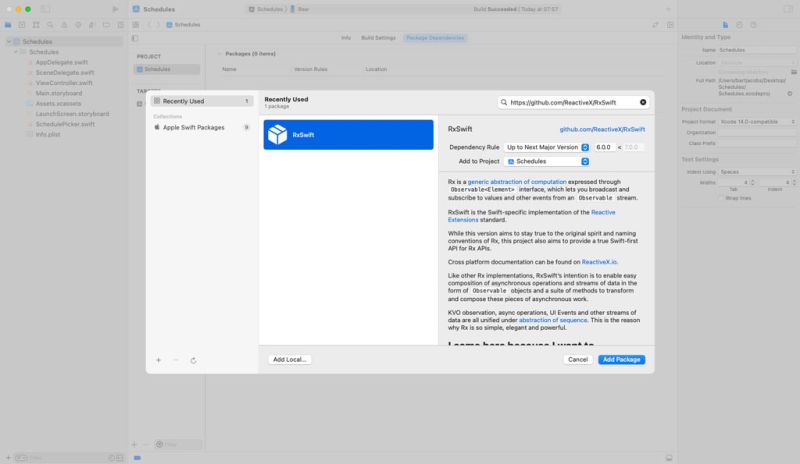Follow the ReactiveX.io documentation link
The image size is (800, 464).
599,262
